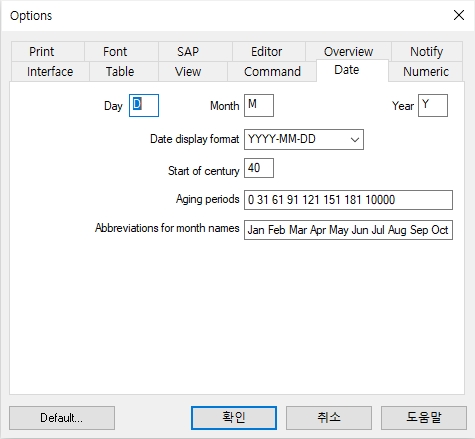Click the Abbreviations for month names field
Image resolution: width=475 pixels, height=439 pixels.
click(x=348, y=230)
